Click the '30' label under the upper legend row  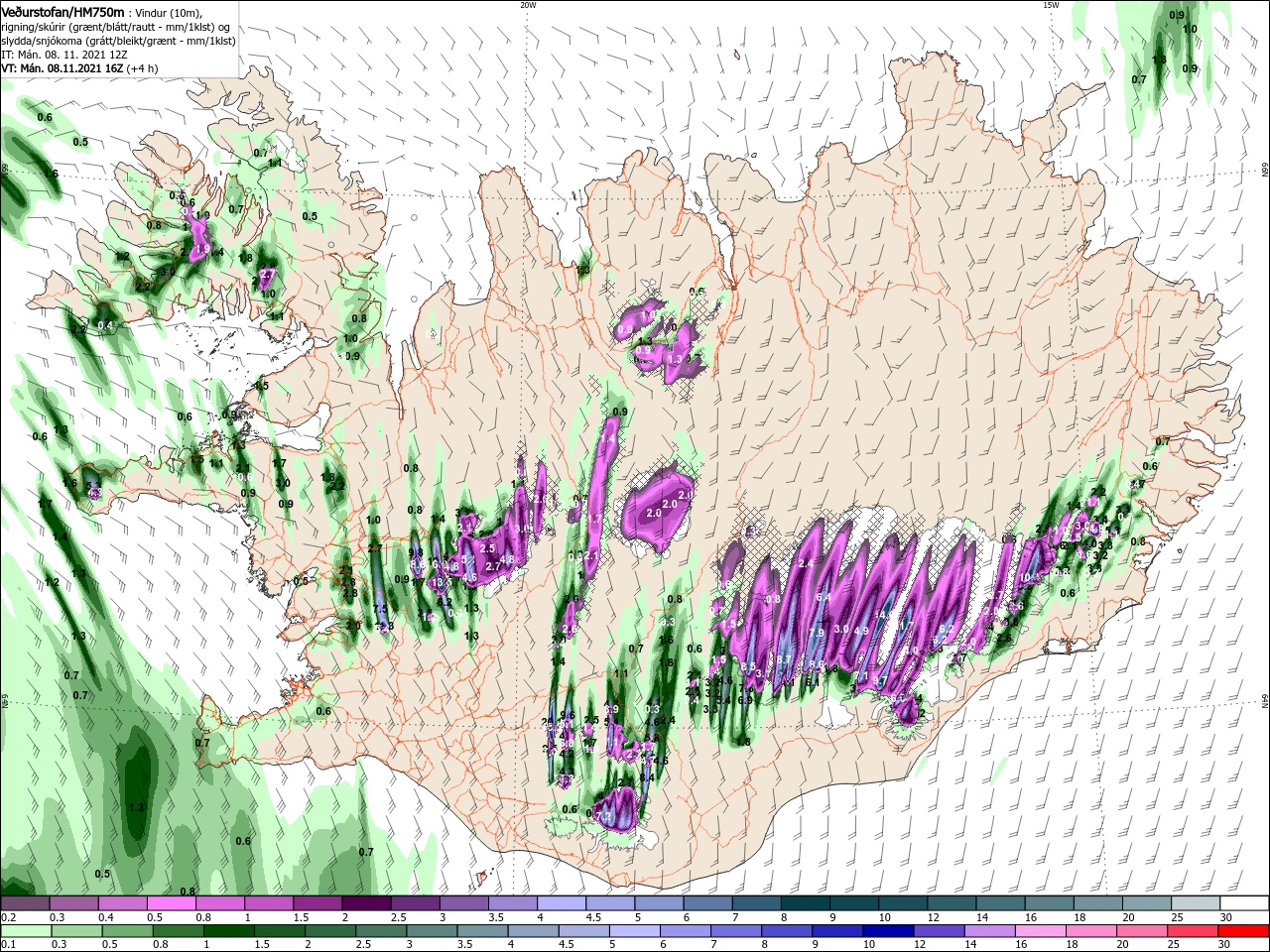tap(1225, 917)
